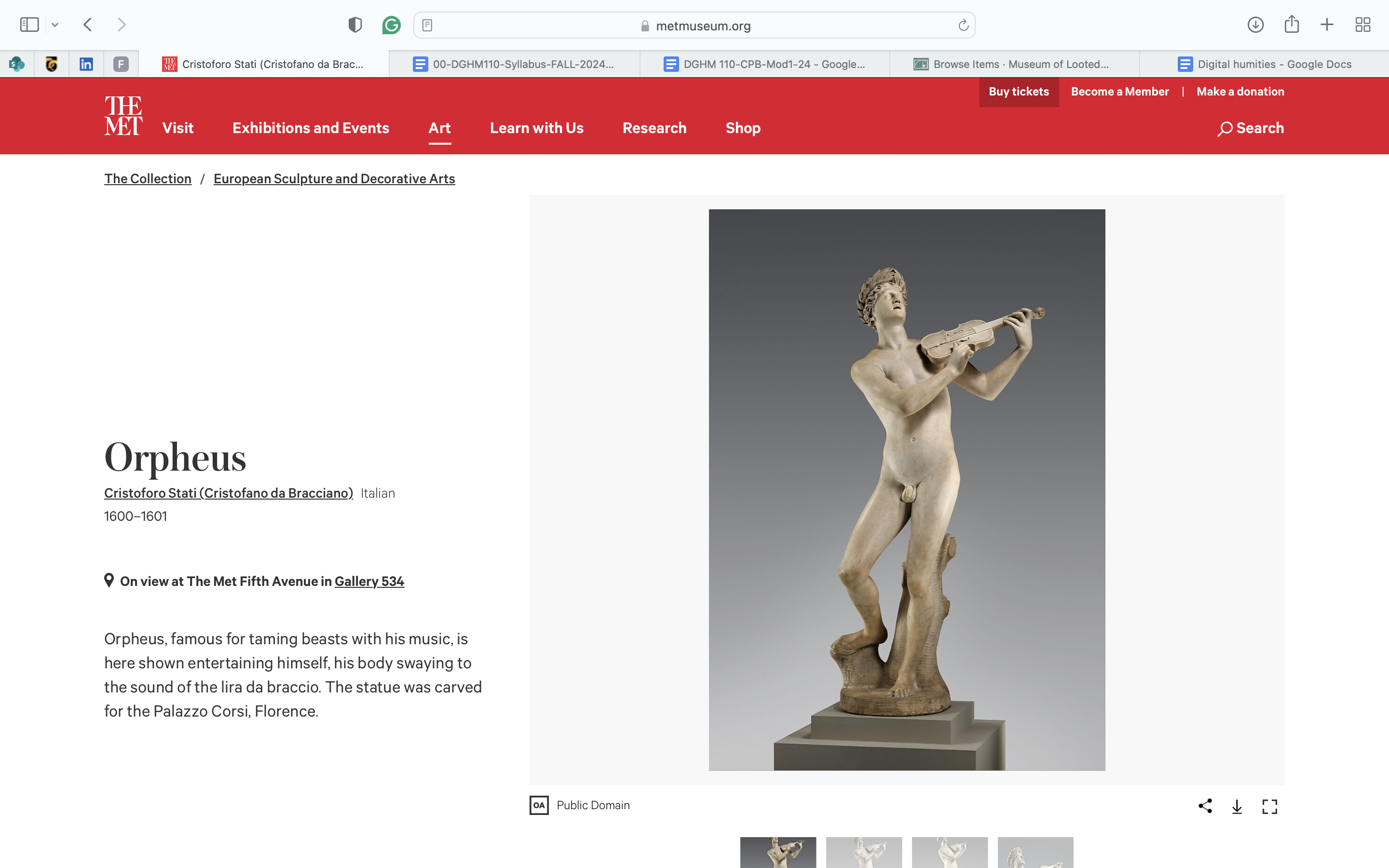Click the date text 1600–1601
Image resolution: width=1389 pixels, height=868 pixels.
click(136, 516)
